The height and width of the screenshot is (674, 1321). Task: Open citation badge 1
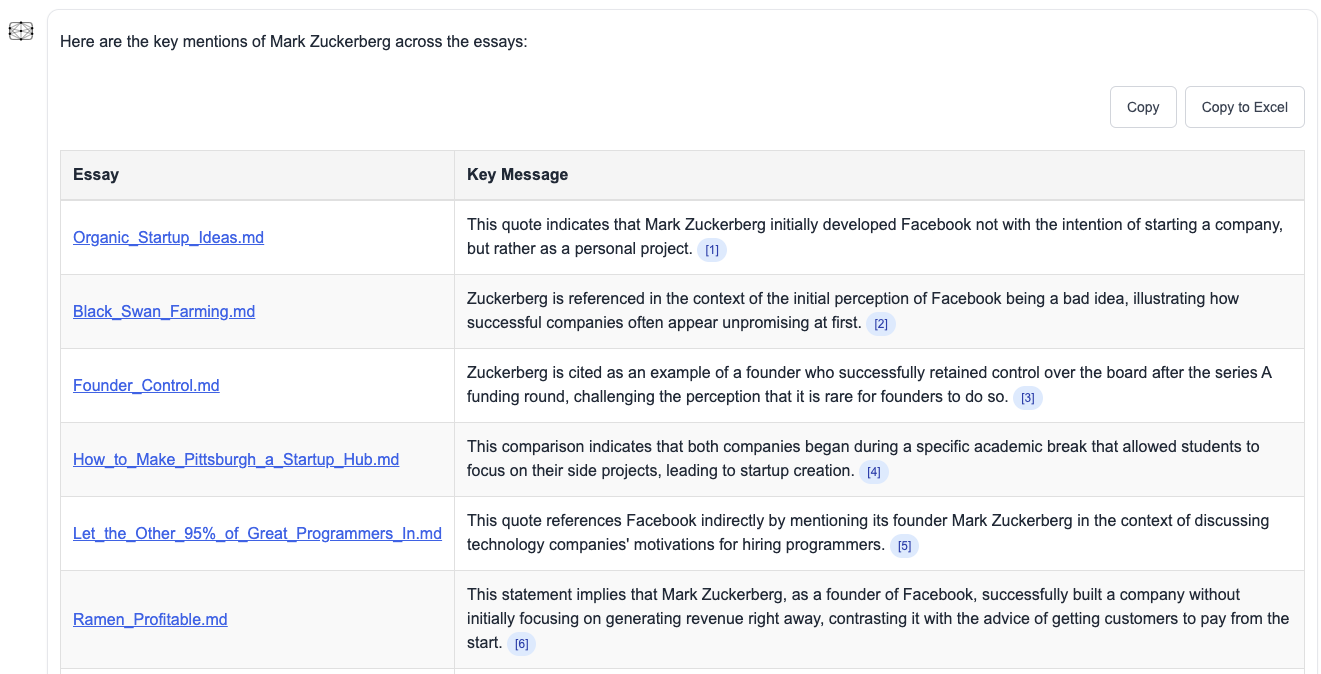tap(712, 250)
